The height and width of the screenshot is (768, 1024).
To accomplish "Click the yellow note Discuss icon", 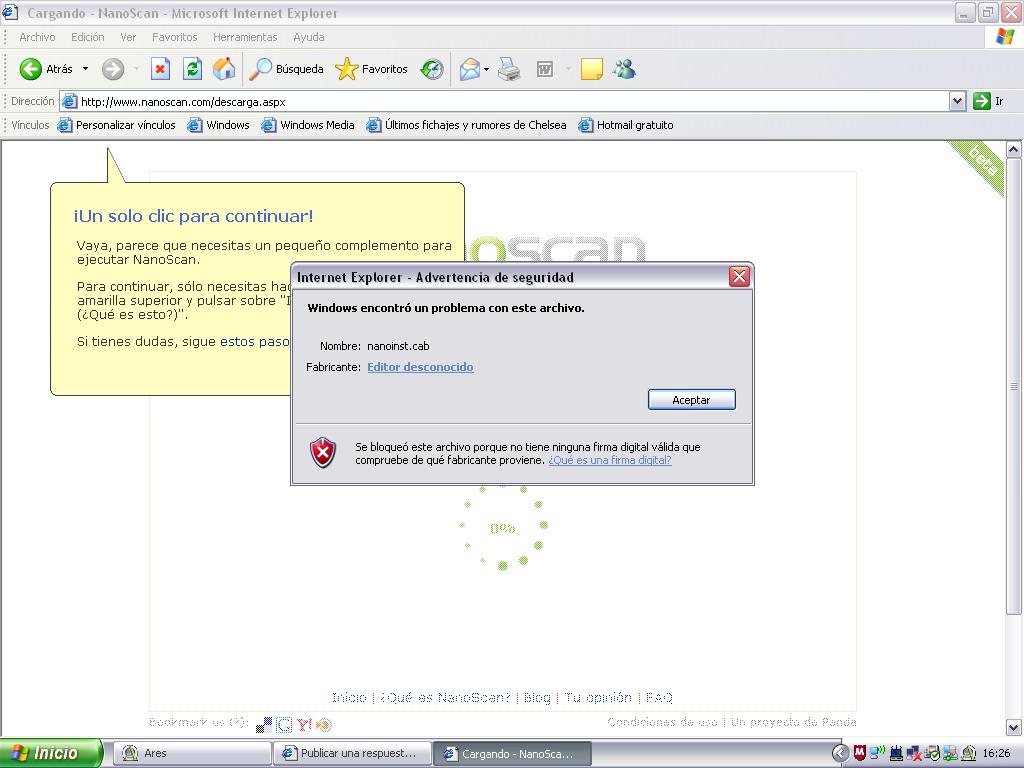I will 591,69.
